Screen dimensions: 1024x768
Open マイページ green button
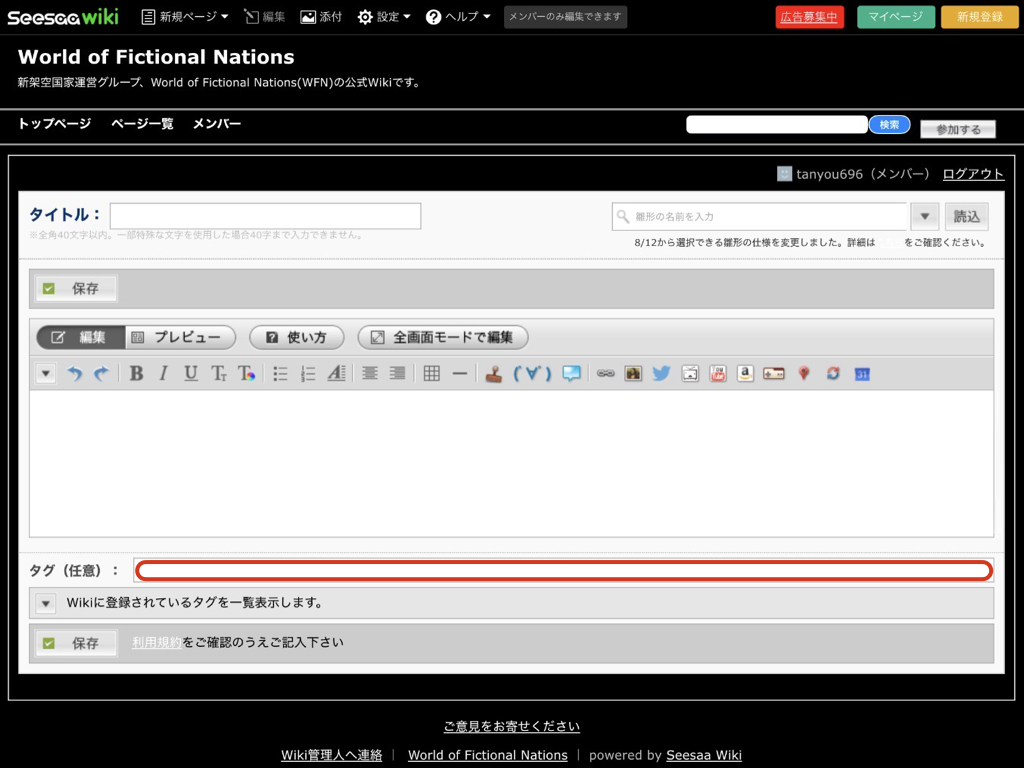tap(895, 17)
